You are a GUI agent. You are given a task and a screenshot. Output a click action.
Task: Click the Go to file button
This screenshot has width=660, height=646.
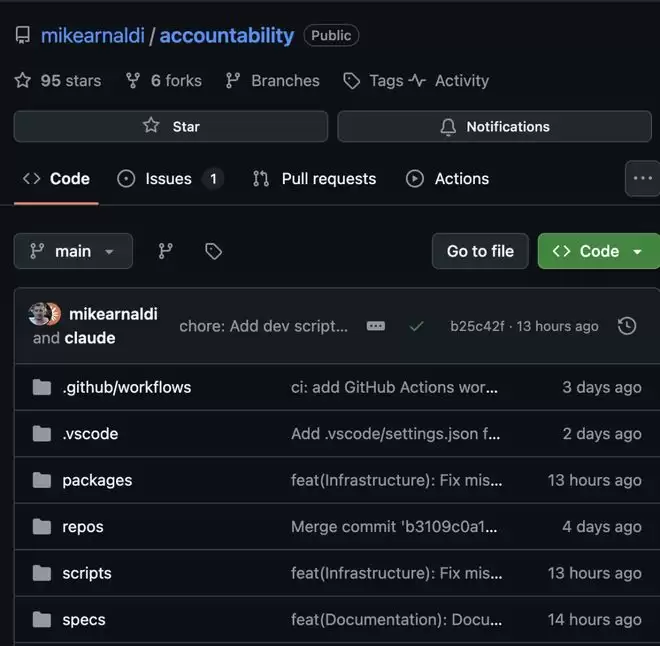click(x=480, y=251)
